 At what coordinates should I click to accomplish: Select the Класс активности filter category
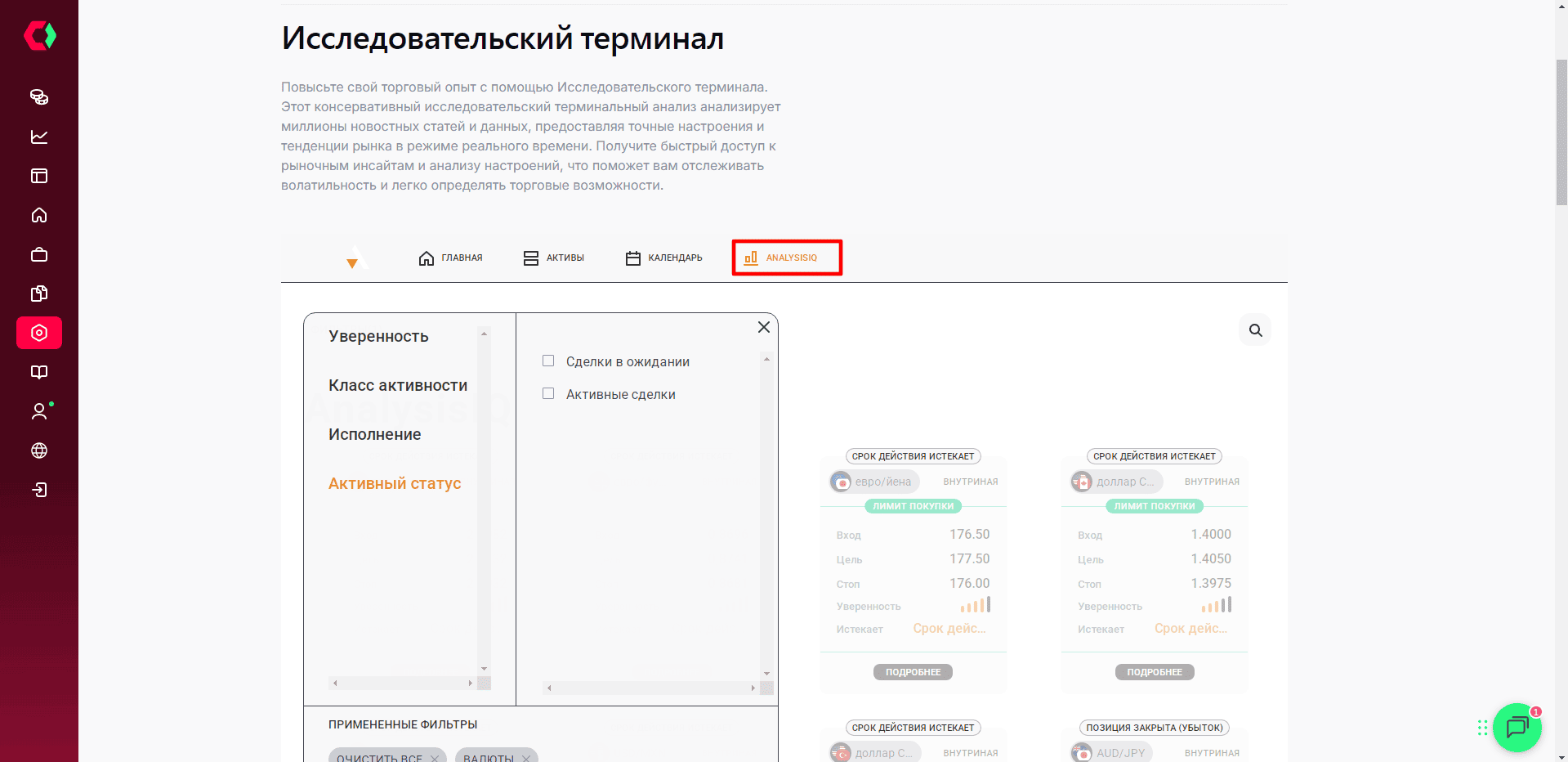tap(398, 385)
